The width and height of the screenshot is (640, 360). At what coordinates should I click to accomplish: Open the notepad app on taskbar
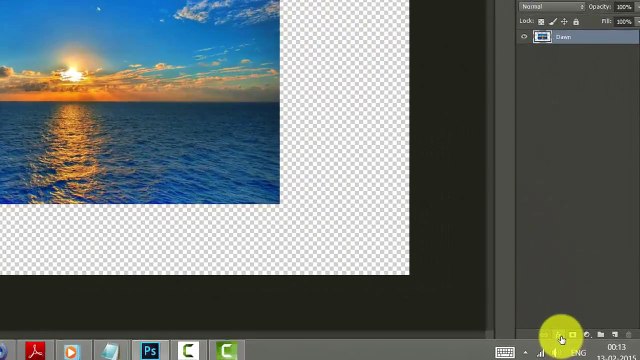[x=110, y=351]
